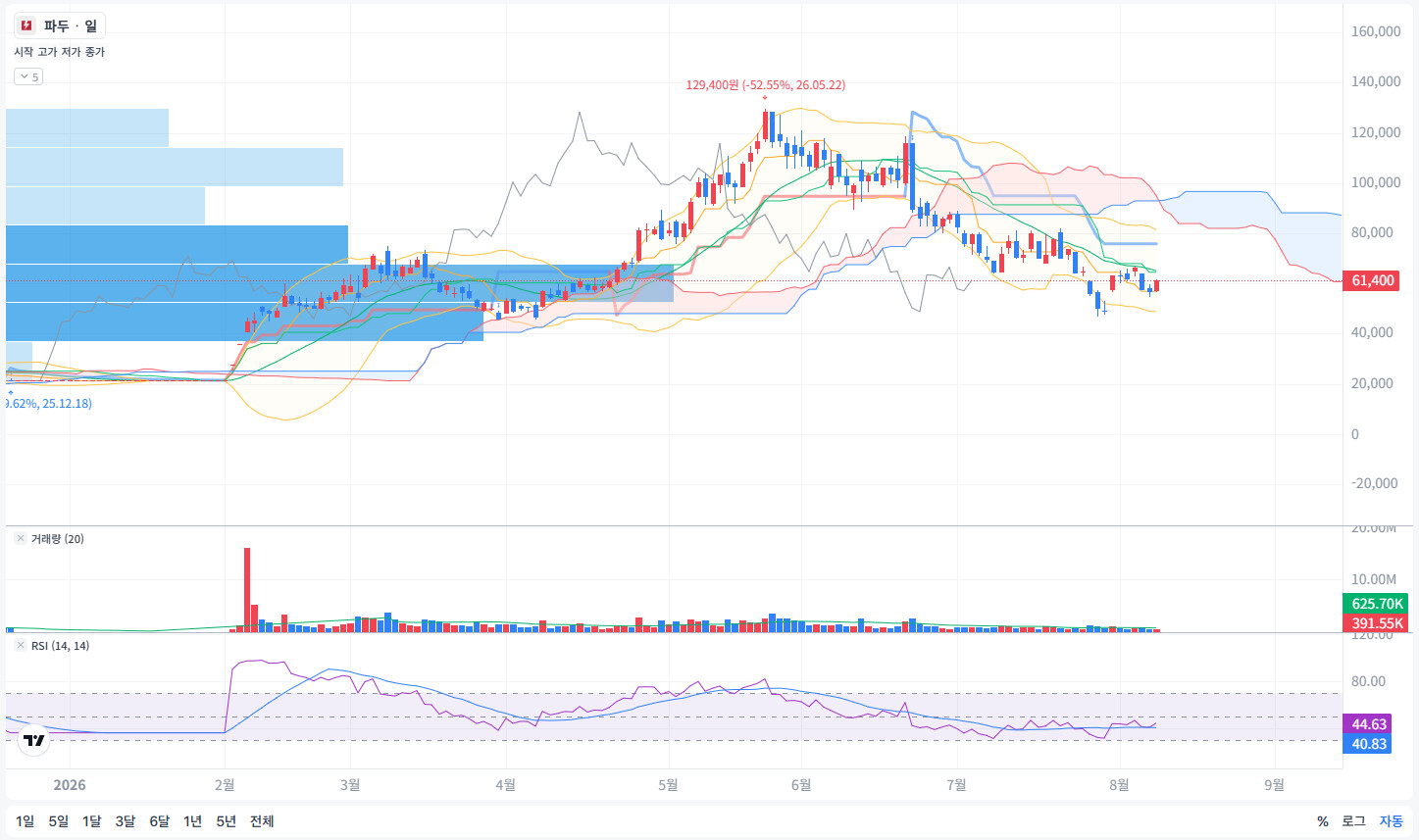
Task: Click the 80.00 RSI axis label
Action: [x=1368, y=681]
